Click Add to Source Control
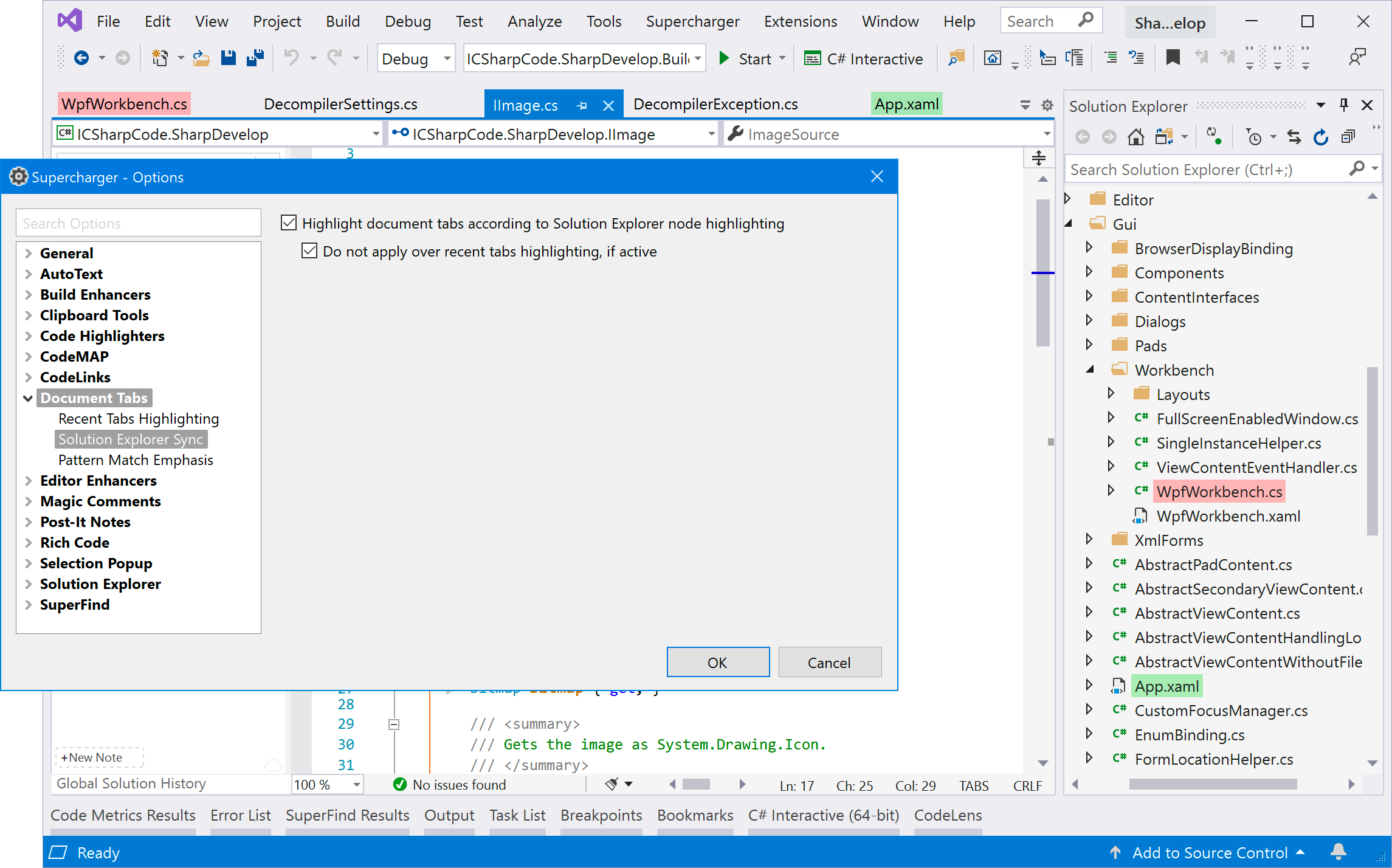 (1209, 853)
